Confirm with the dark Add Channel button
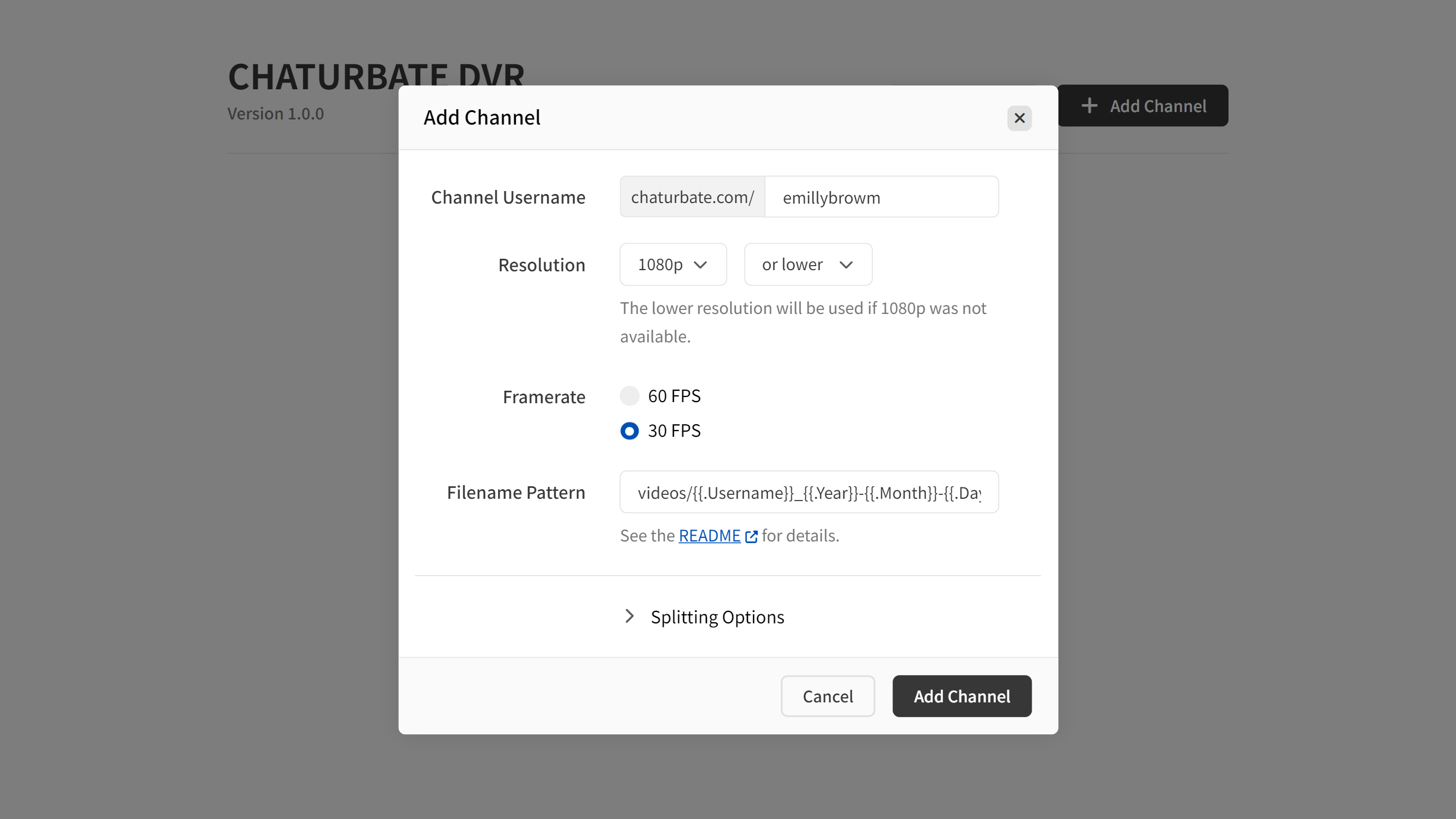The height and width of the screenshot is (819, 1456). point(962,696)
